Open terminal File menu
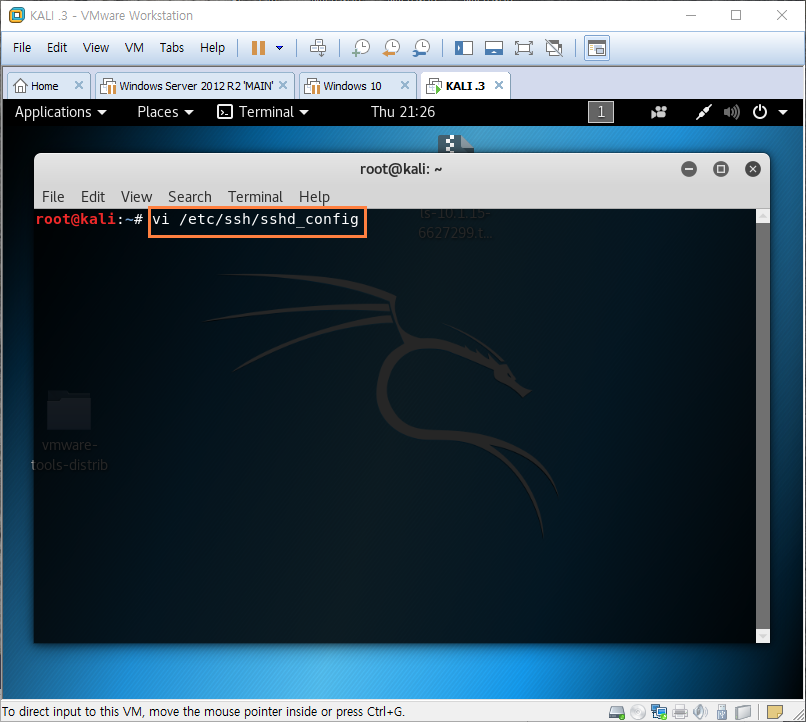The image size is (806, 722). click(53, 197)
